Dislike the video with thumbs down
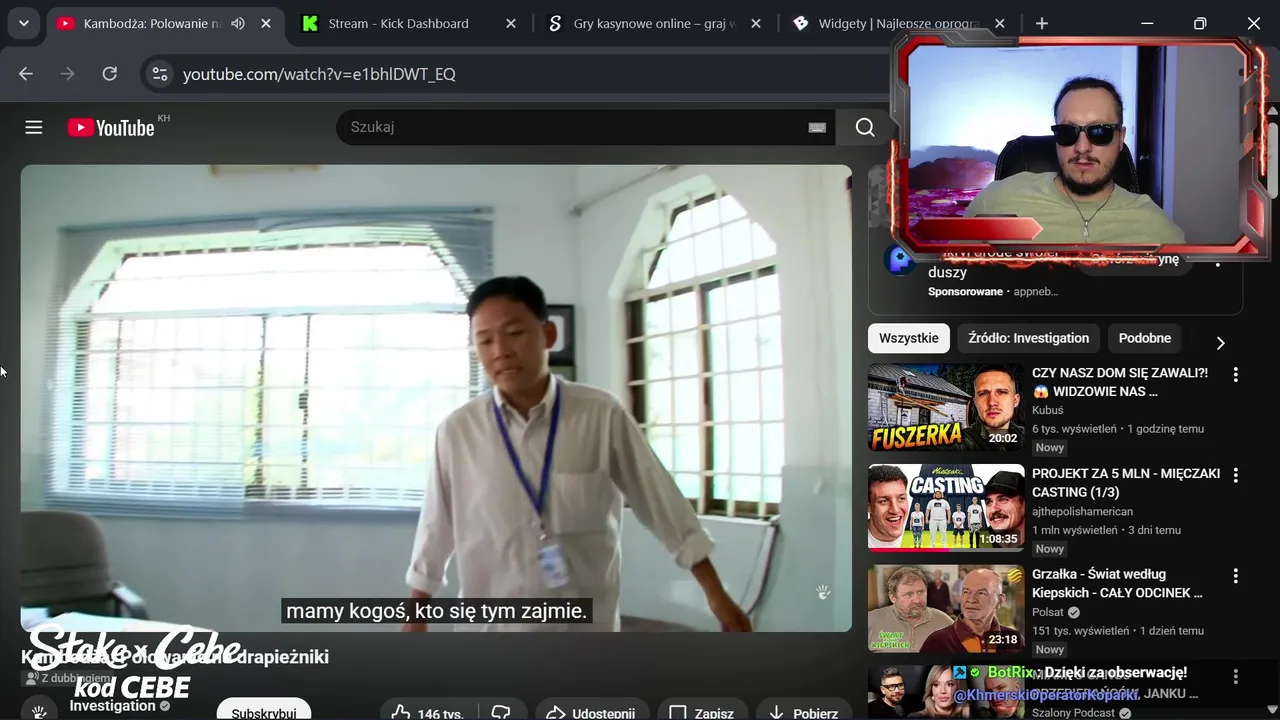1280x720 pixels. 502,712
